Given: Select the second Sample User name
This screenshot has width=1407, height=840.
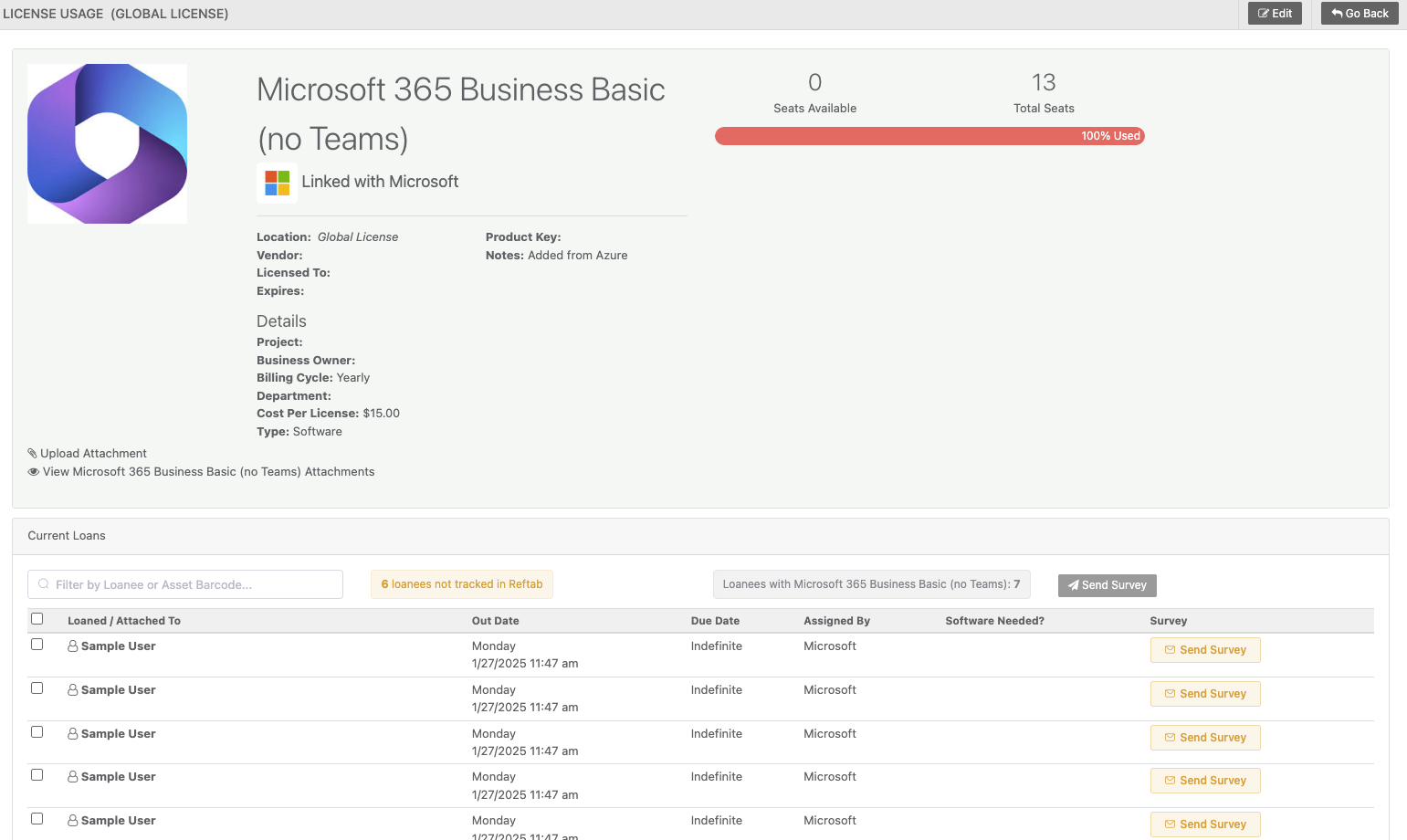Looking at the screenshot, I should click(118, 689).
